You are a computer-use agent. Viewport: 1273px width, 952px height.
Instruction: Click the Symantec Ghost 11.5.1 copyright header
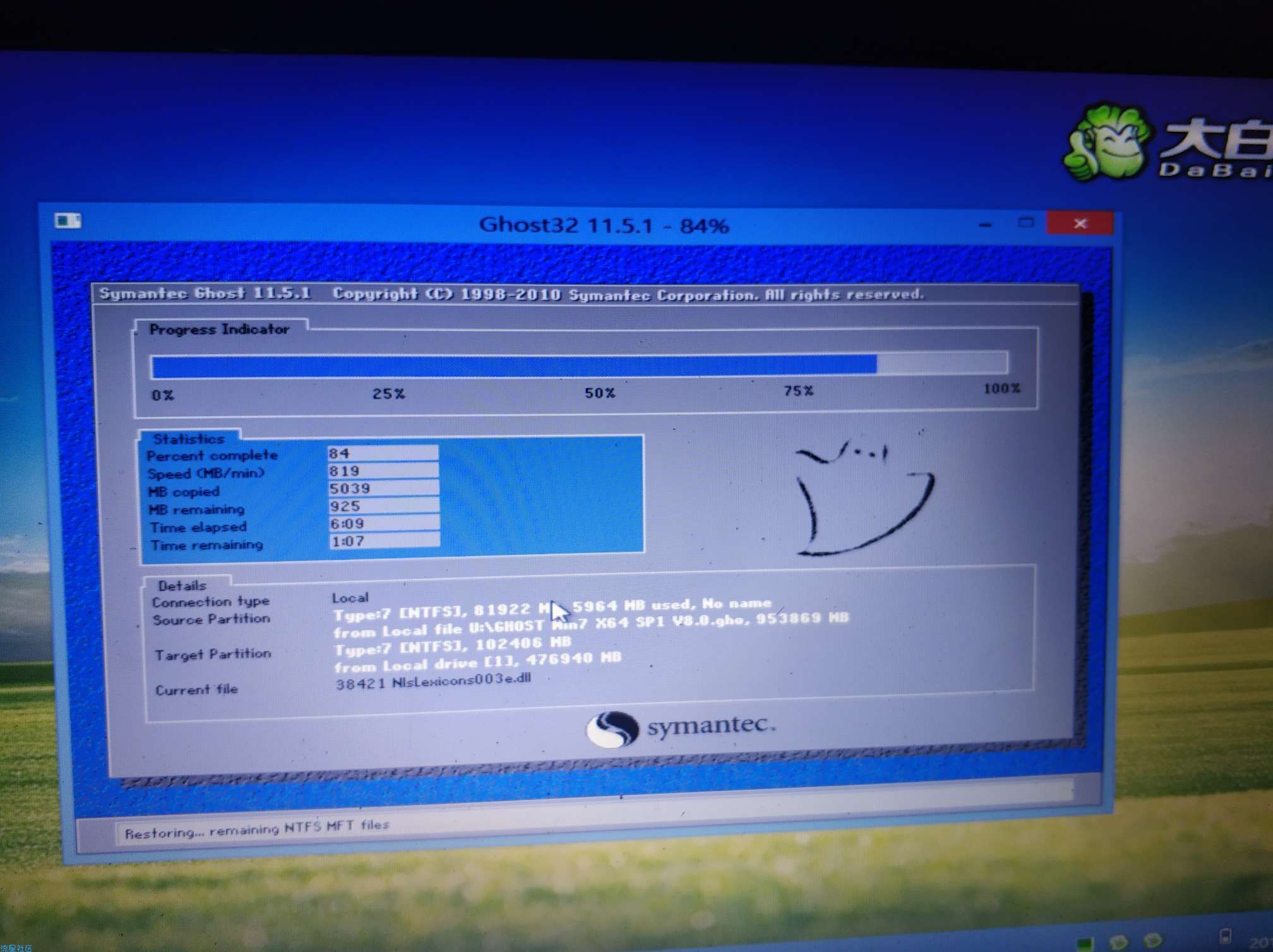pyautogui.click(x=511, y=294)
